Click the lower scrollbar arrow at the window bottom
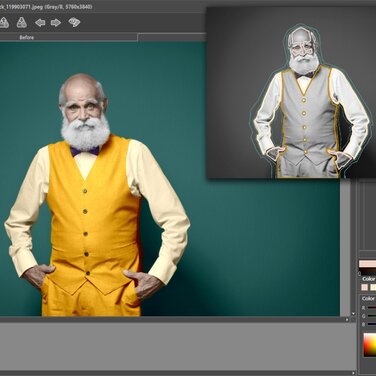This screenshot has width=376, height=376. [353, 372]
